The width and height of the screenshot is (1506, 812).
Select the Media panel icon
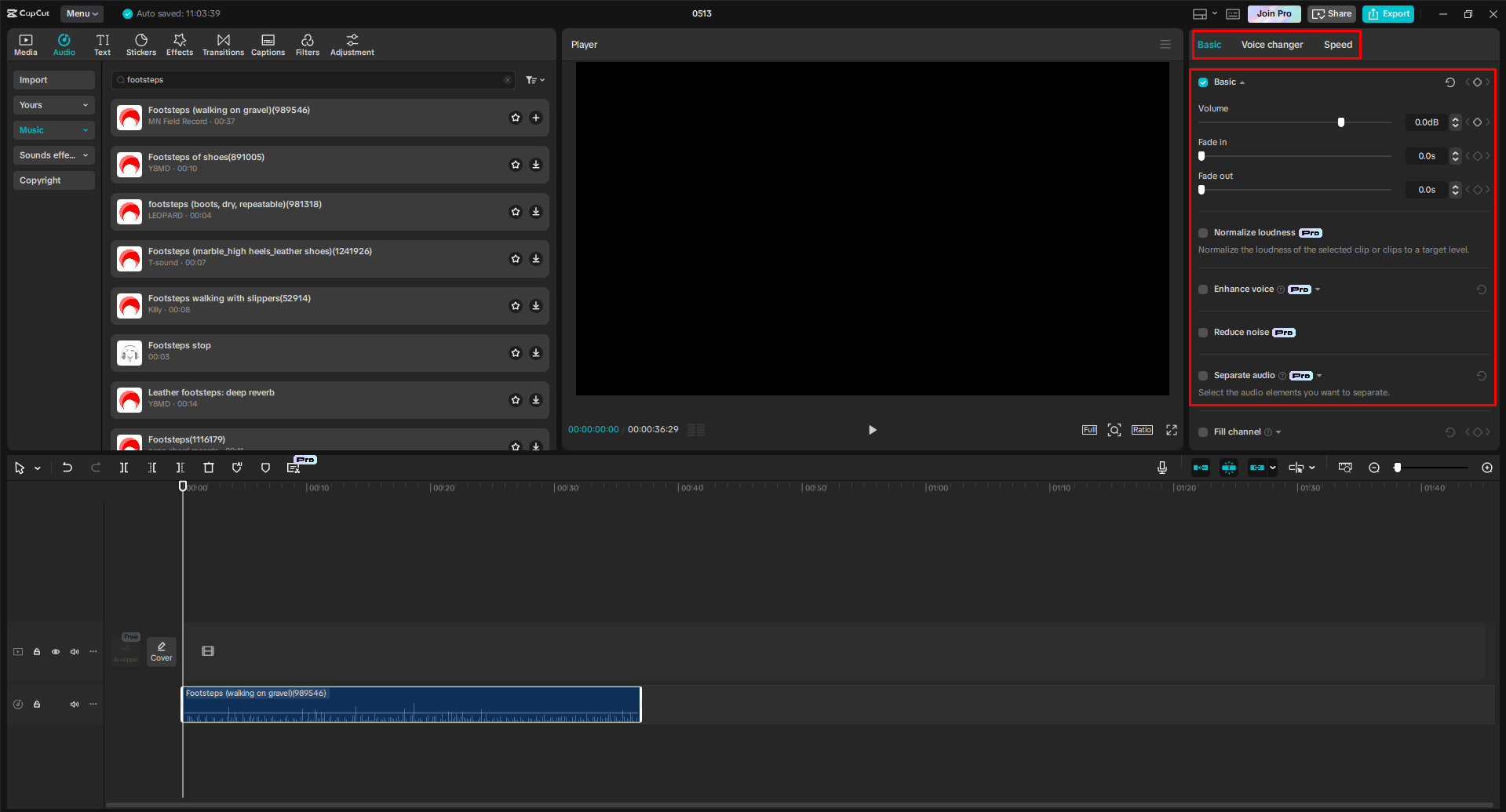coord(26,43)
